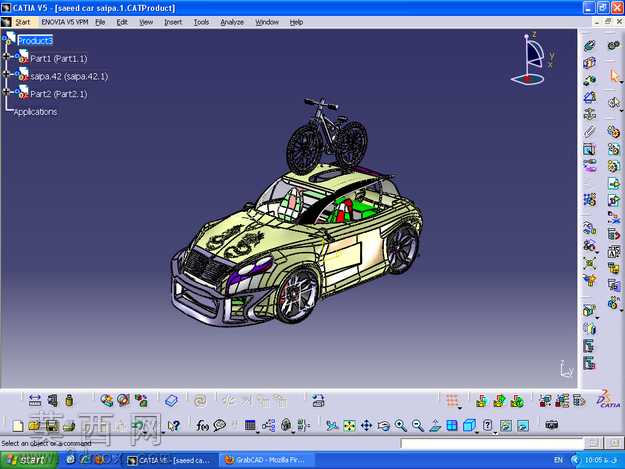625x469 pixels.
Task: Click the Hide/Show picture icon
Action: coord(505,426)
